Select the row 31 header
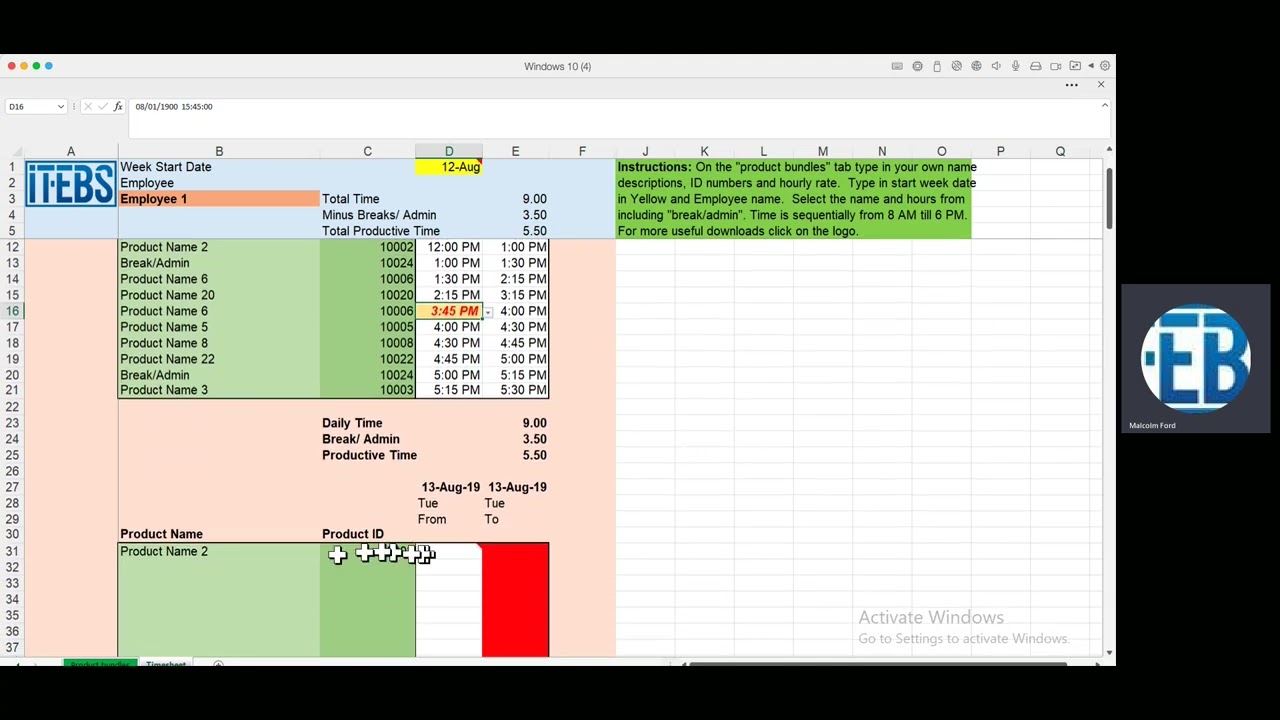Image resolution: width=1280 pixels, height=720 pixels. (11, 551)
